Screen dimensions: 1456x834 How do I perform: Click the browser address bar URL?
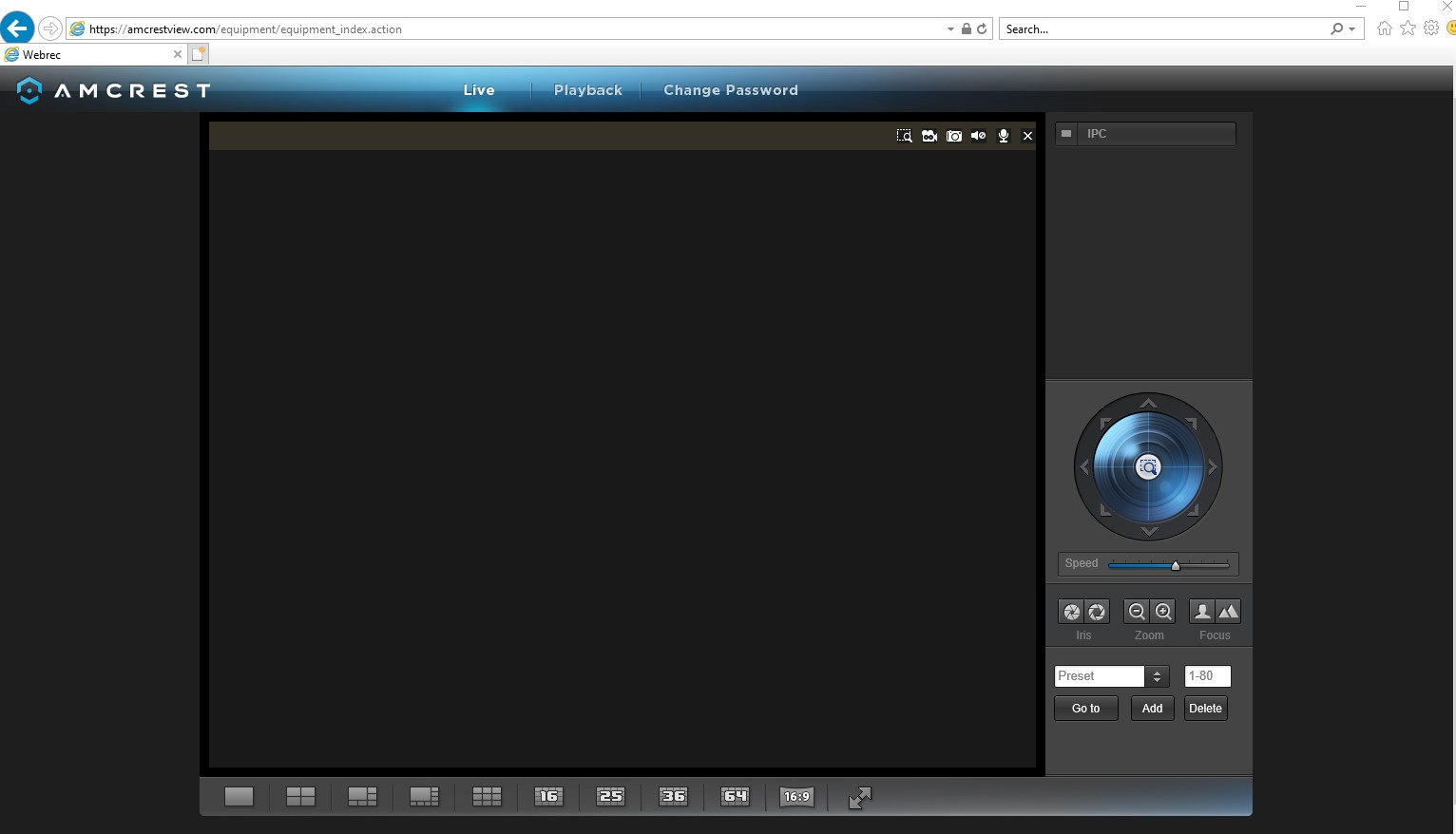click(x=245, y=29)
